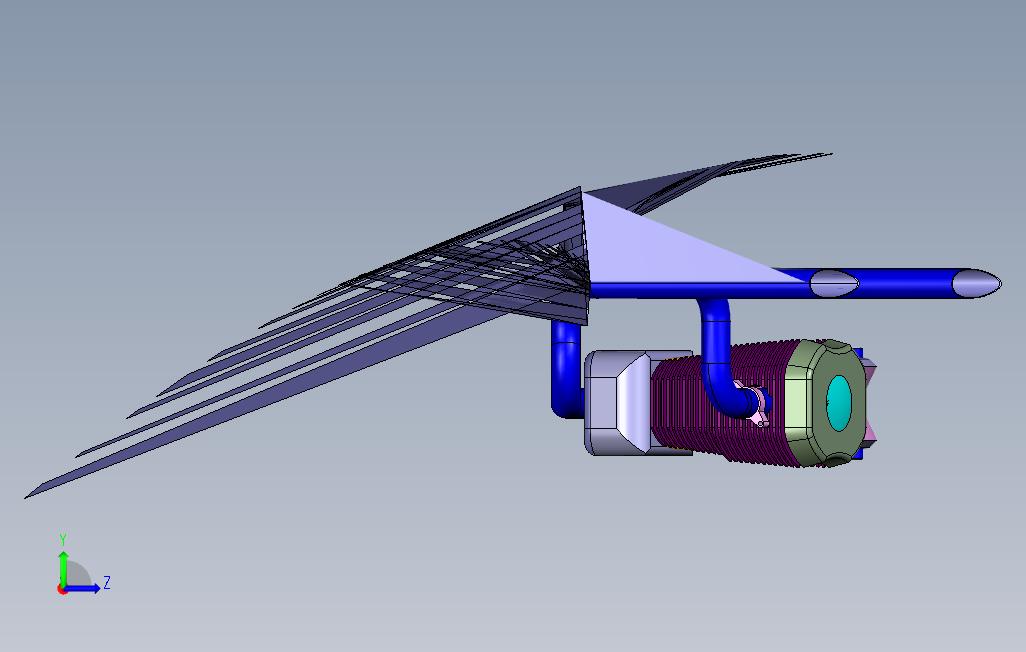Click the Y label of the coordinate triad
The width and height of the screenshot is (1026, 652).
[63, 540]
